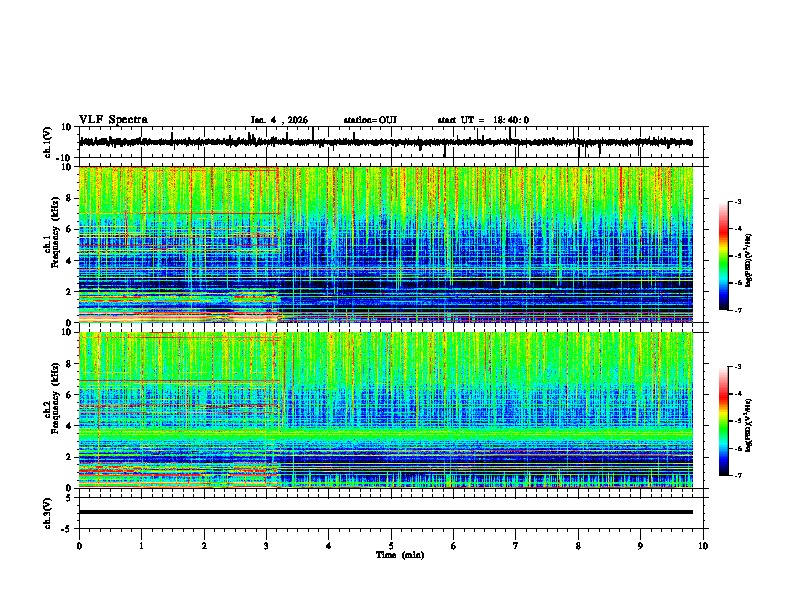Click time axis tick label "10"
Viewport: 792px width, 612px height.
click(703, 545)
